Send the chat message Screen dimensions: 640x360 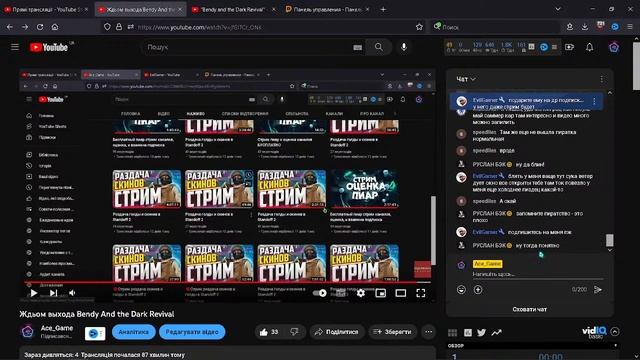[598, 290]
